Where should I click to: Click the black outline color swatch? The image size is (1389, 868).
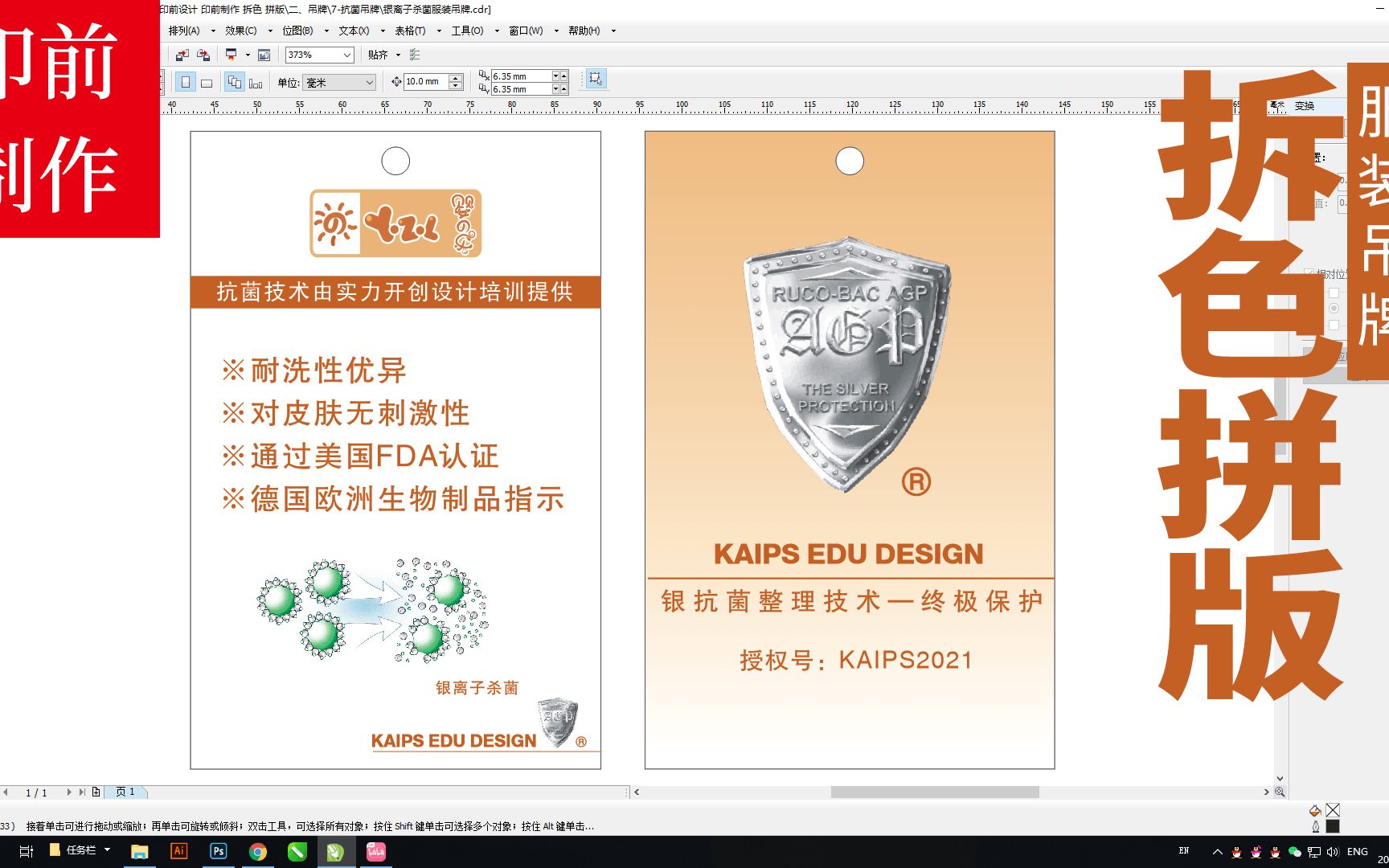point(1333,826)
